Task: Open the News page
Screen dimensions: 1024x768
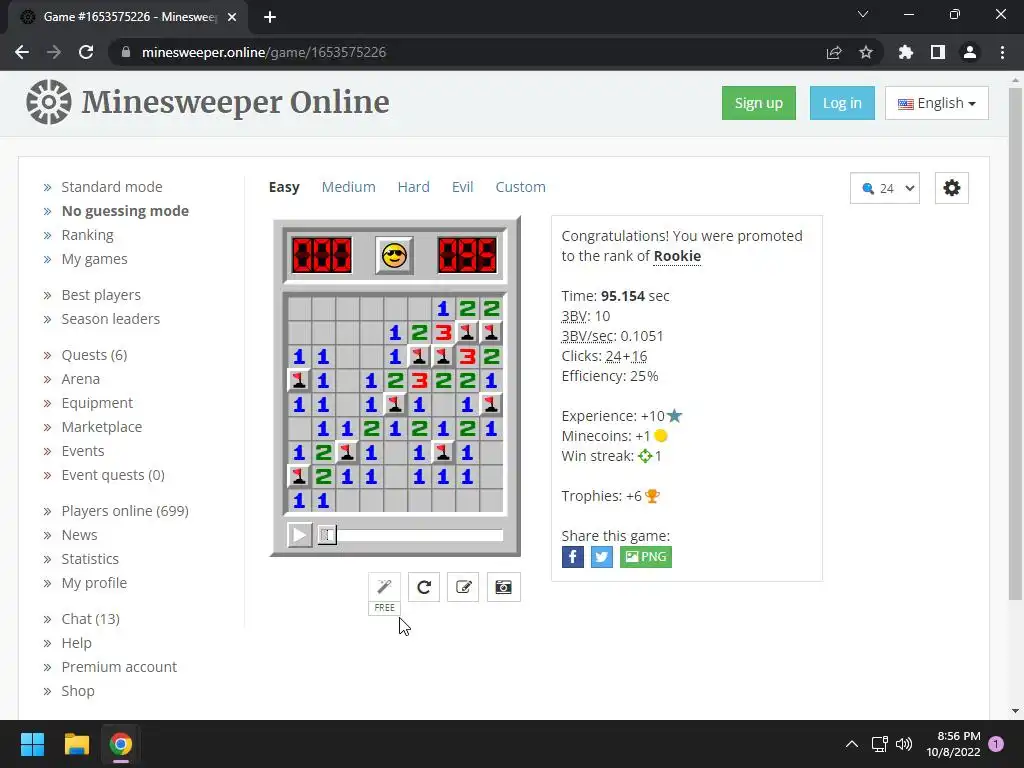Action: [x=80, y=535]
